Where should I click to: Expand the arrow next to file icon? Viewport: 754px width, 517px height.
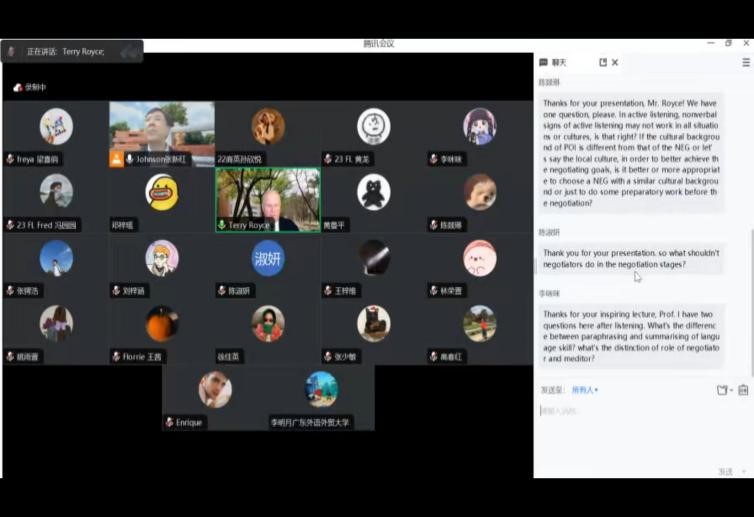[x=731, y=390]
